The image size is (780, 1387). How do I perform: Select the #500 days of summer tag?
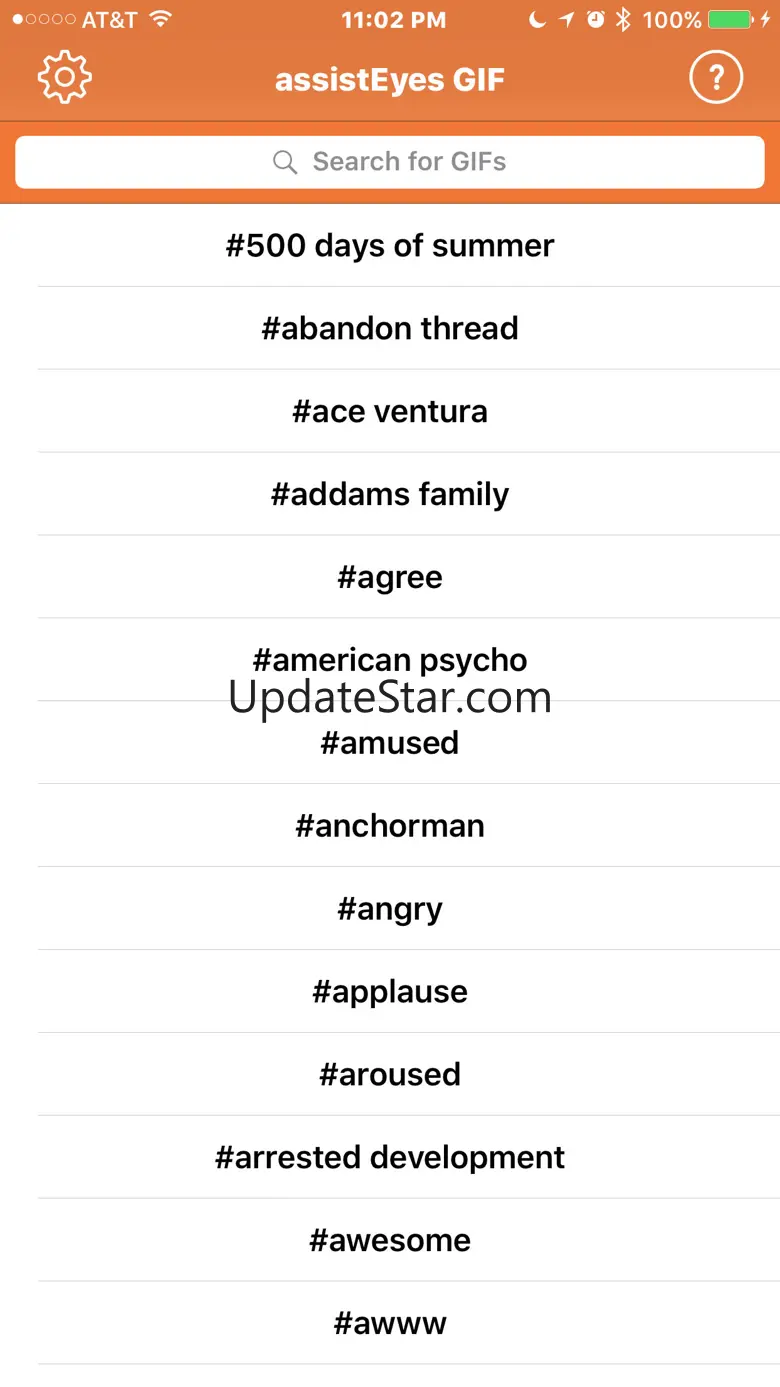[x=390, y=246]
